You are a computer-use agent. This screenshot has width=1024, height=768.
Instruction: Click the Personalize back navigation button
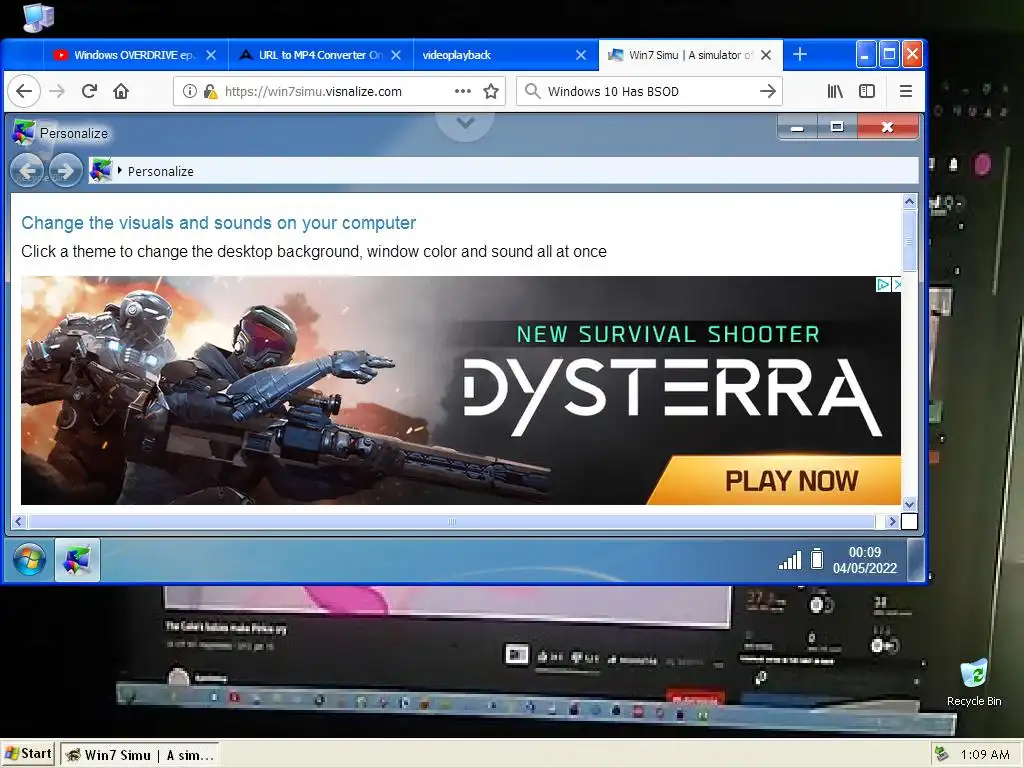(27, 170)
